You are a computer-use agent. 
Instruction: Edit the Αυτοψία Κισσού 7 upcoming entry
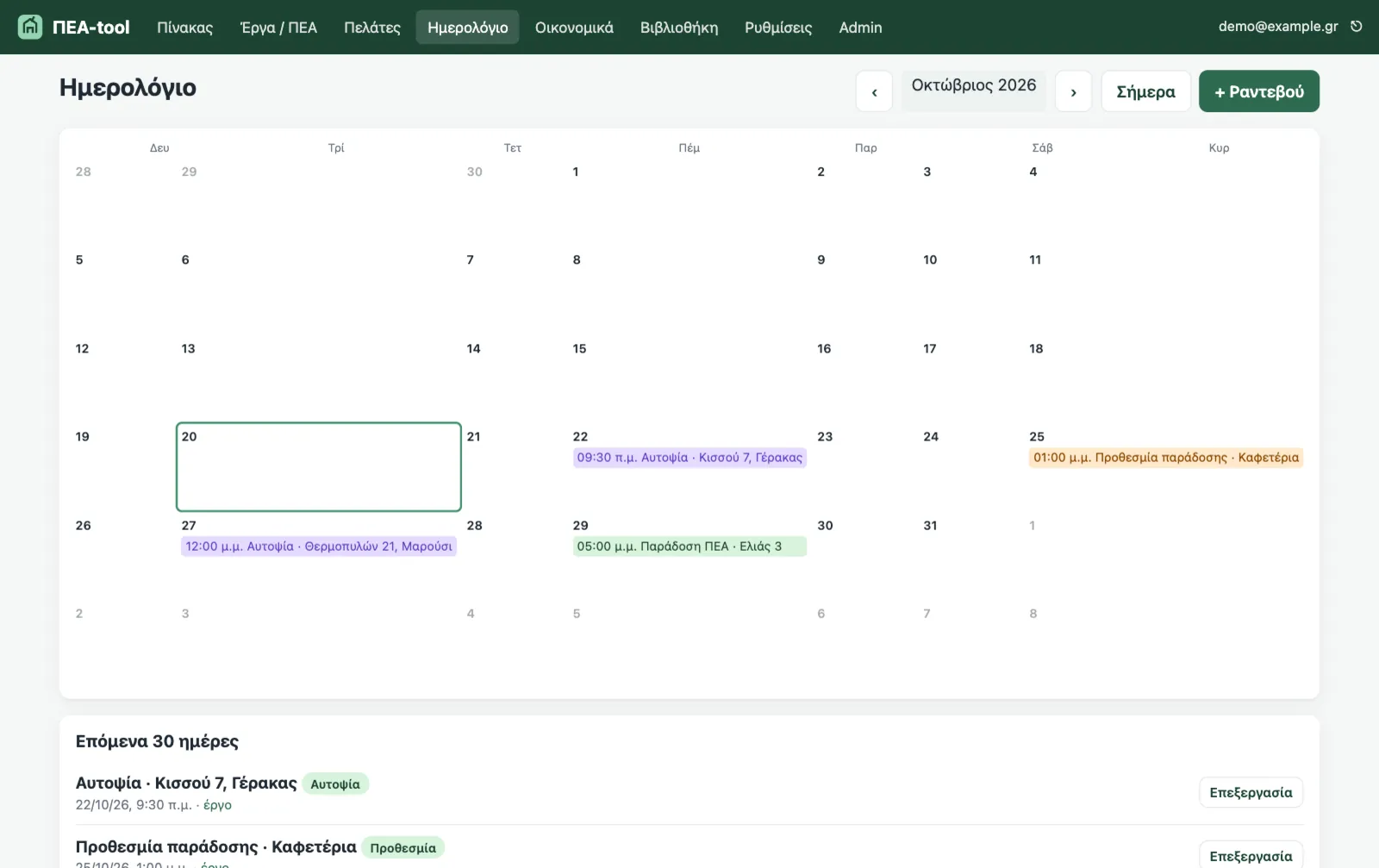pos(1251,792)
